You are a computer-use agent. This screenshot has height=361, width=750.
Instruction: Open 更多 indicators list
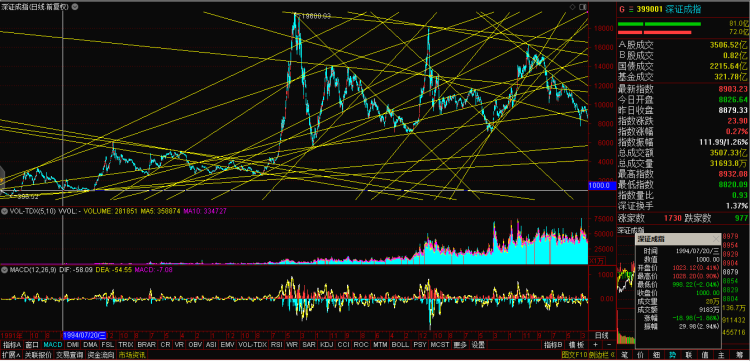click(x=460, y=345)
